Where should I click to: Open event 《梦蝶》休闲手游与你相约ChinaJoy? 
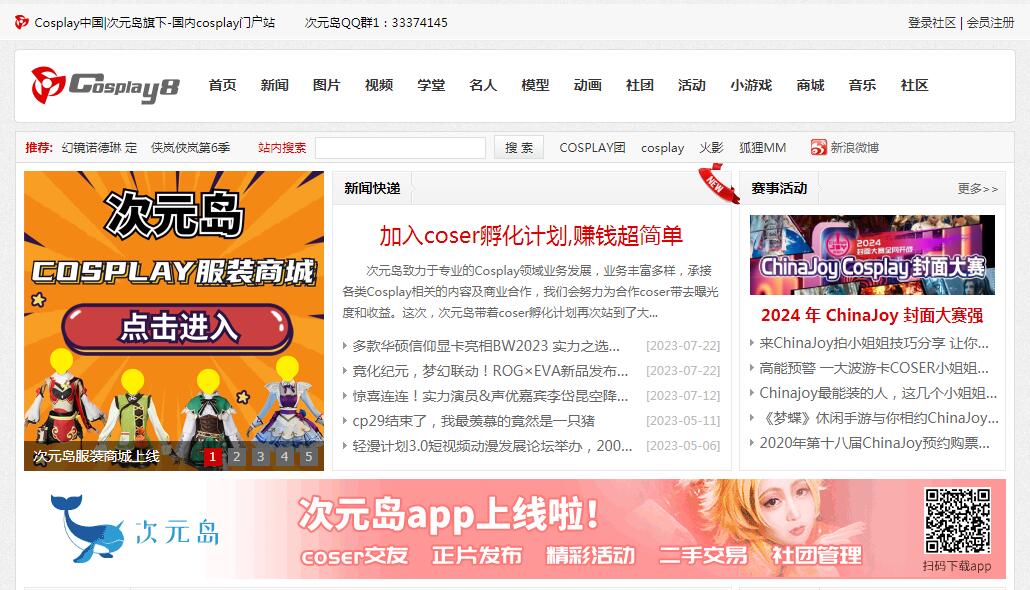[x=879, y=418]
